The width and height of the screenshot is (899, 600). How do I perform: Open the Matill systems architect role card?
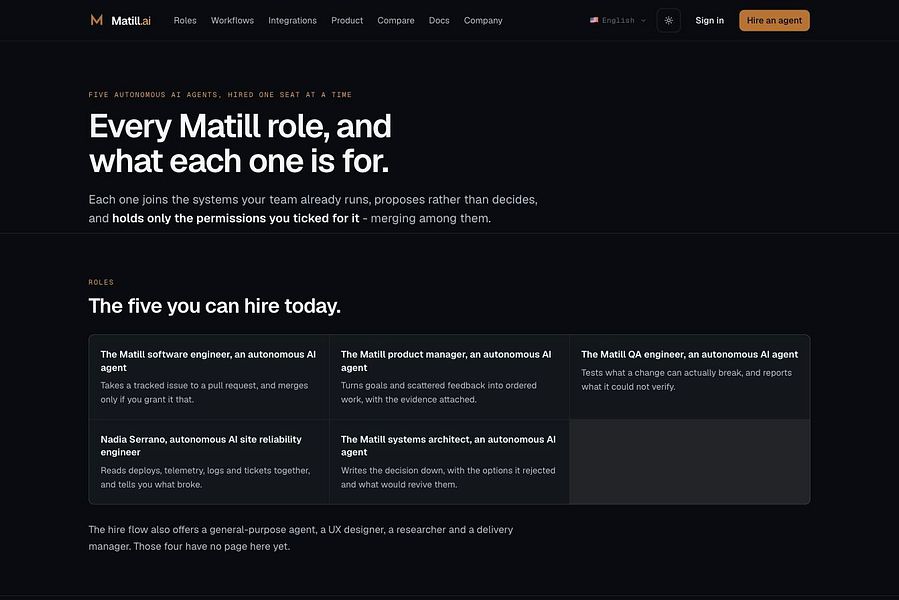pos(450,462)
